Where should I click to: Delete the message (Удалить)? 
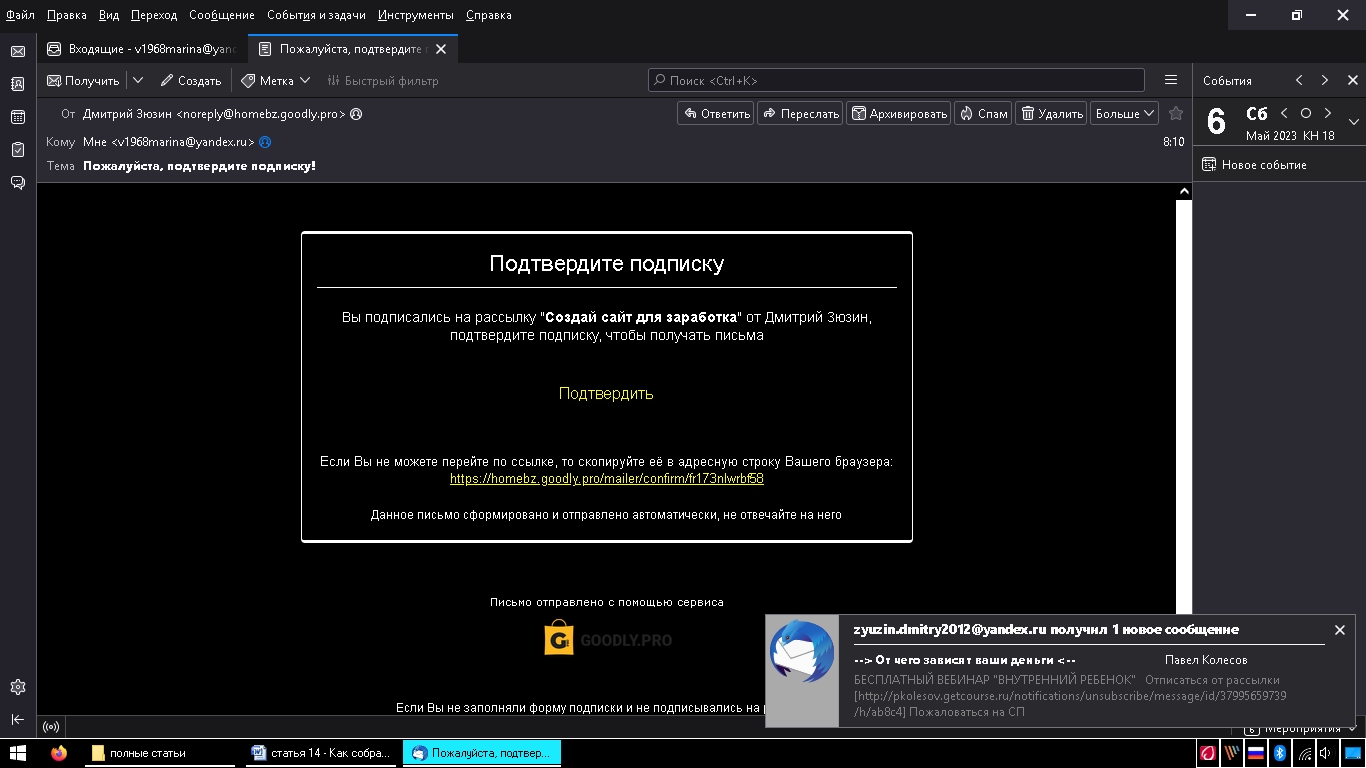[1051, 114]
